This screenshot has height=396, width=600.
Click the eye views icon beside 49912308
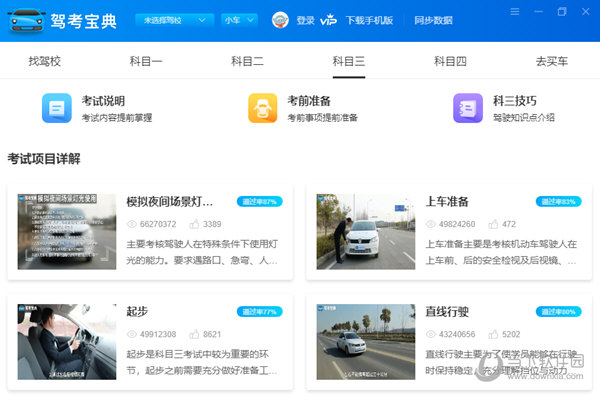(132, 334)
